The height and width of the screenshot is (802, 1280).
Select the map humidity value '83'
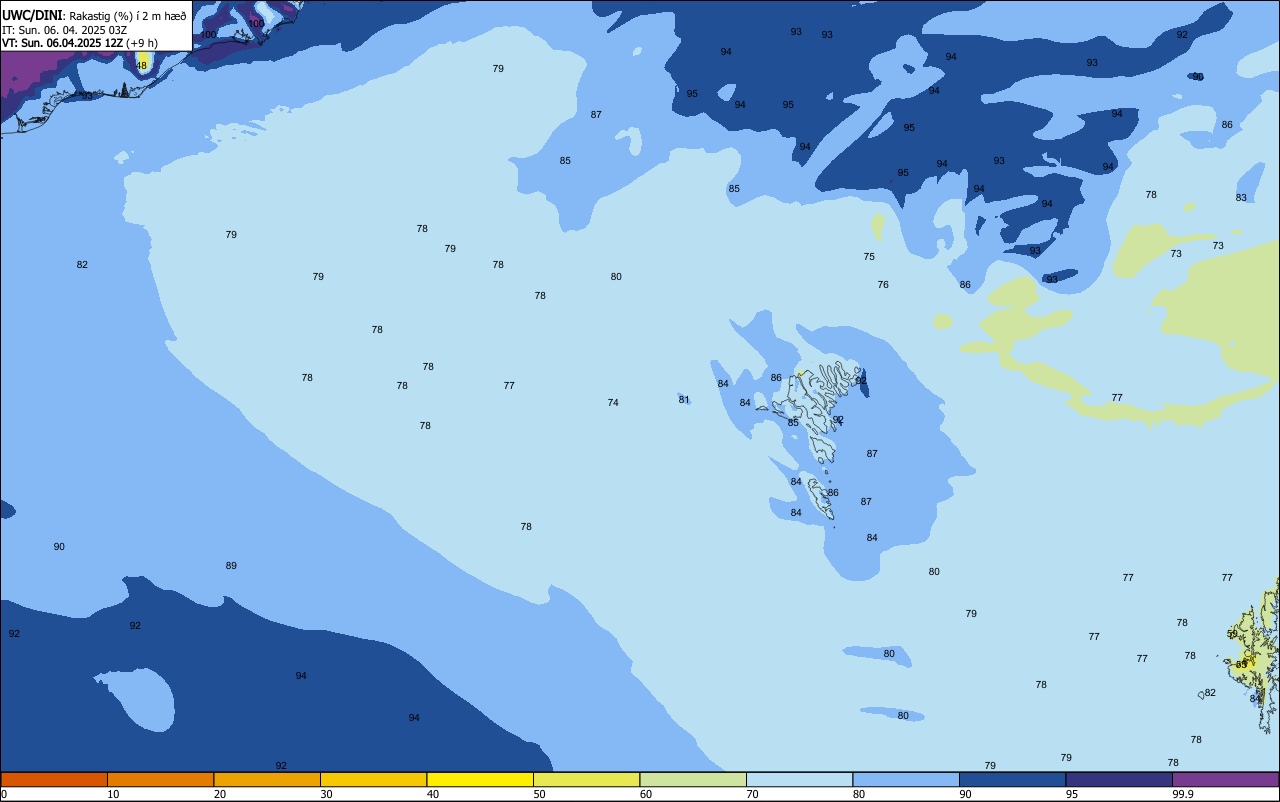coord(1241,198)
